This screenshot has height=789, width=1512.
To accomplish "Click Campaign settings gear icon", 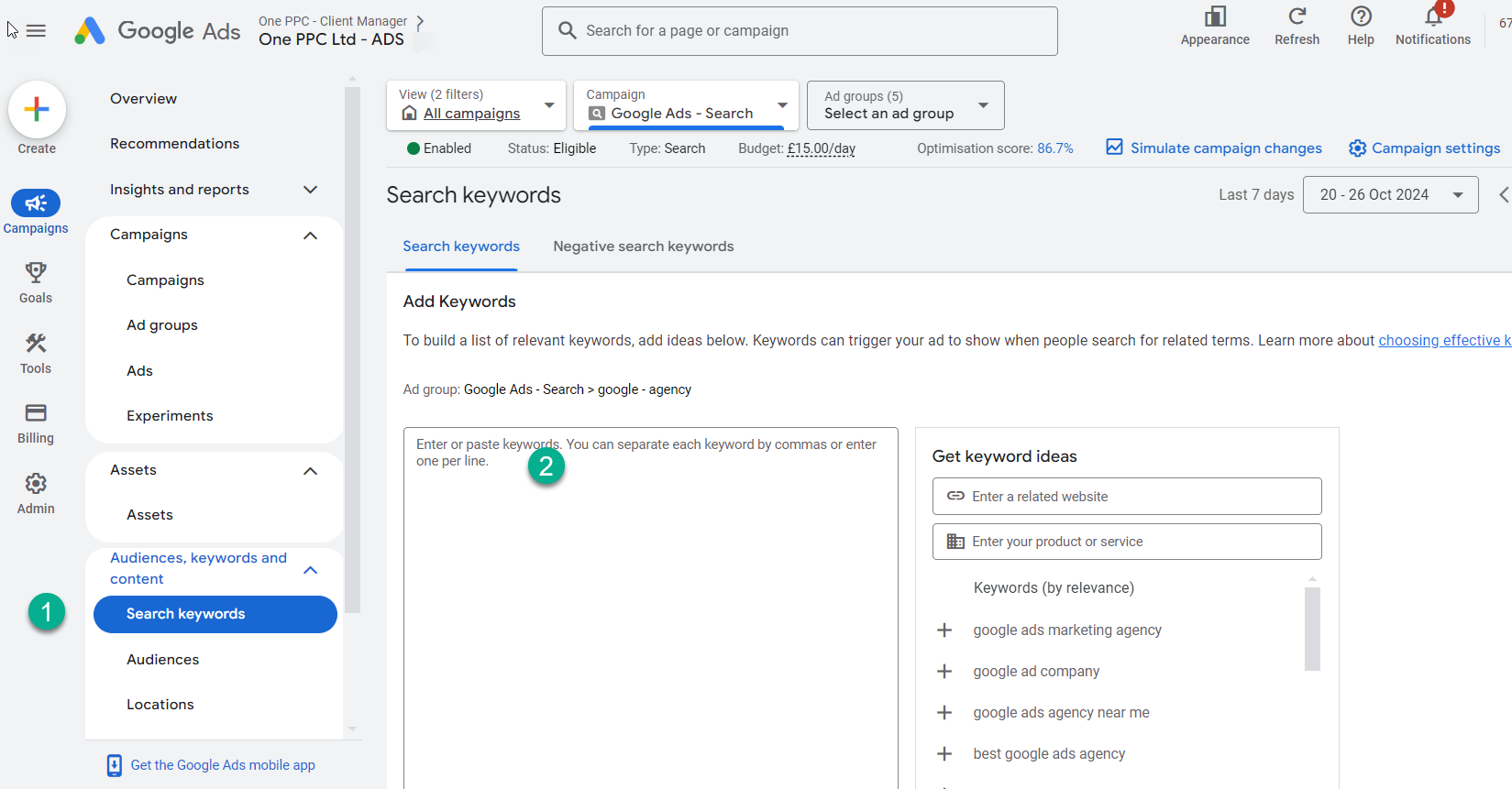I will (x=1358, y=148).
